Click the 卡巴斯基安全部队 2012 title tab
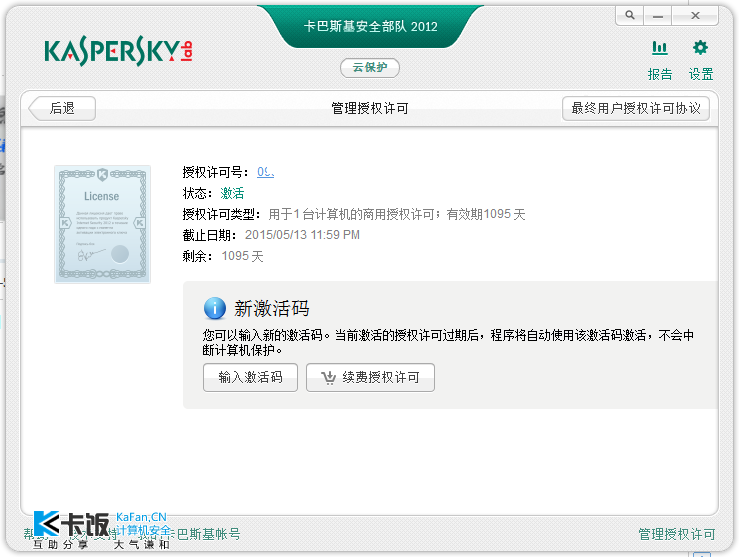This screenshot has width=739, height=557. tap(370, 26)
